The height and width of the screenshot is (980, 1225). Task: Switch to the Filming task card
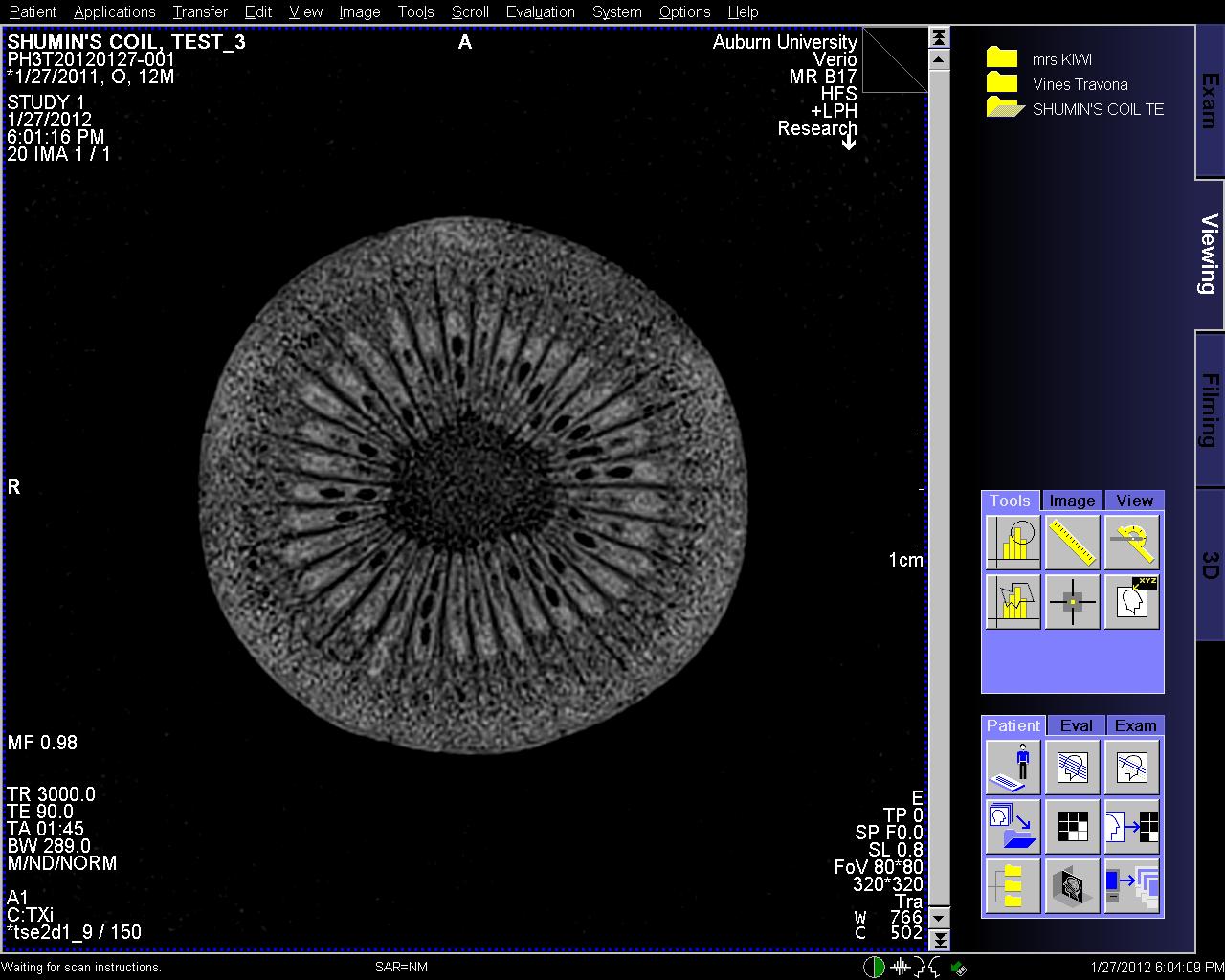pyautogui.click(x=1210, y=410)
